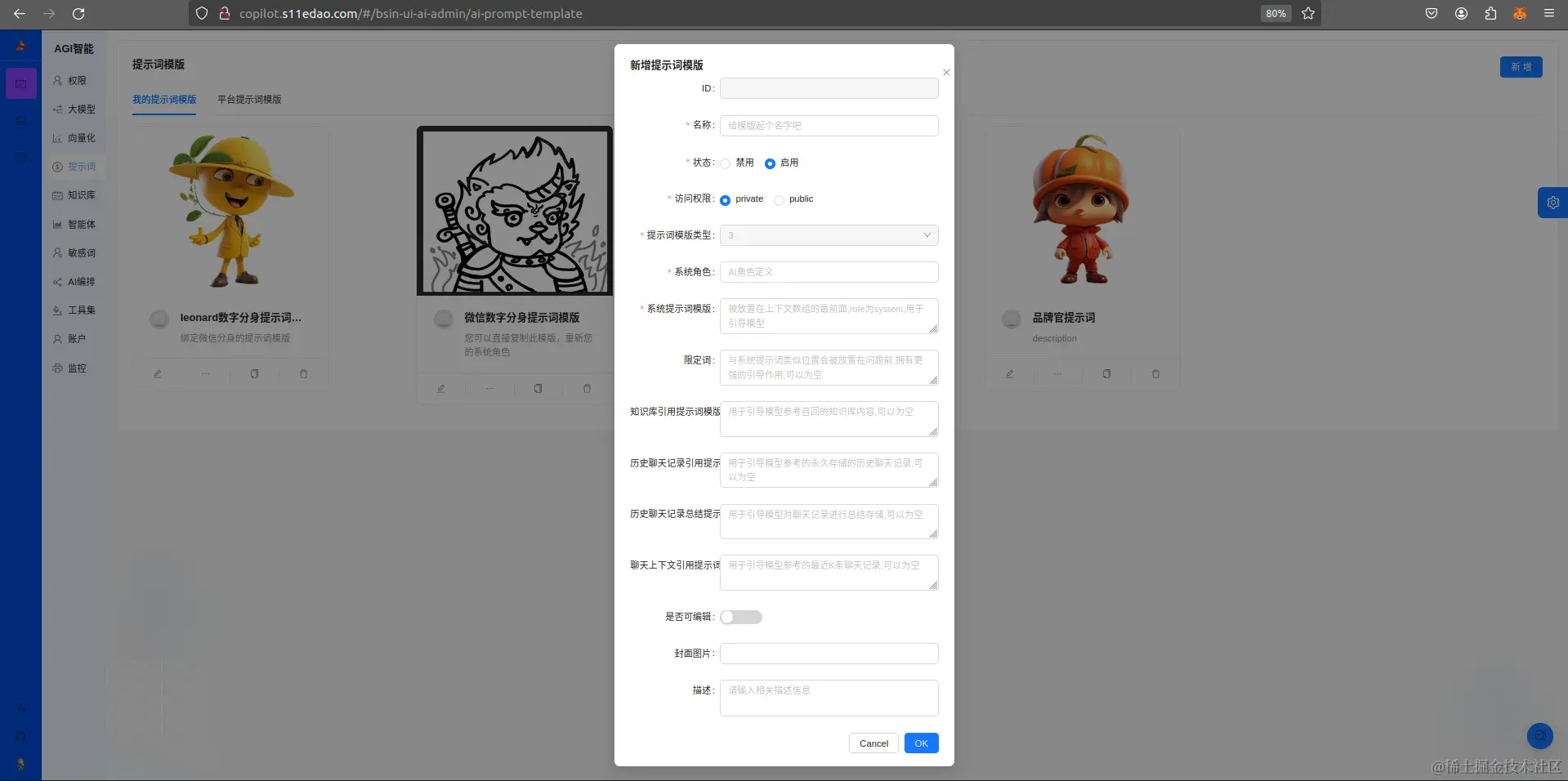Enable the 是否可编辑 toggle switch

(x=740, y=617)
